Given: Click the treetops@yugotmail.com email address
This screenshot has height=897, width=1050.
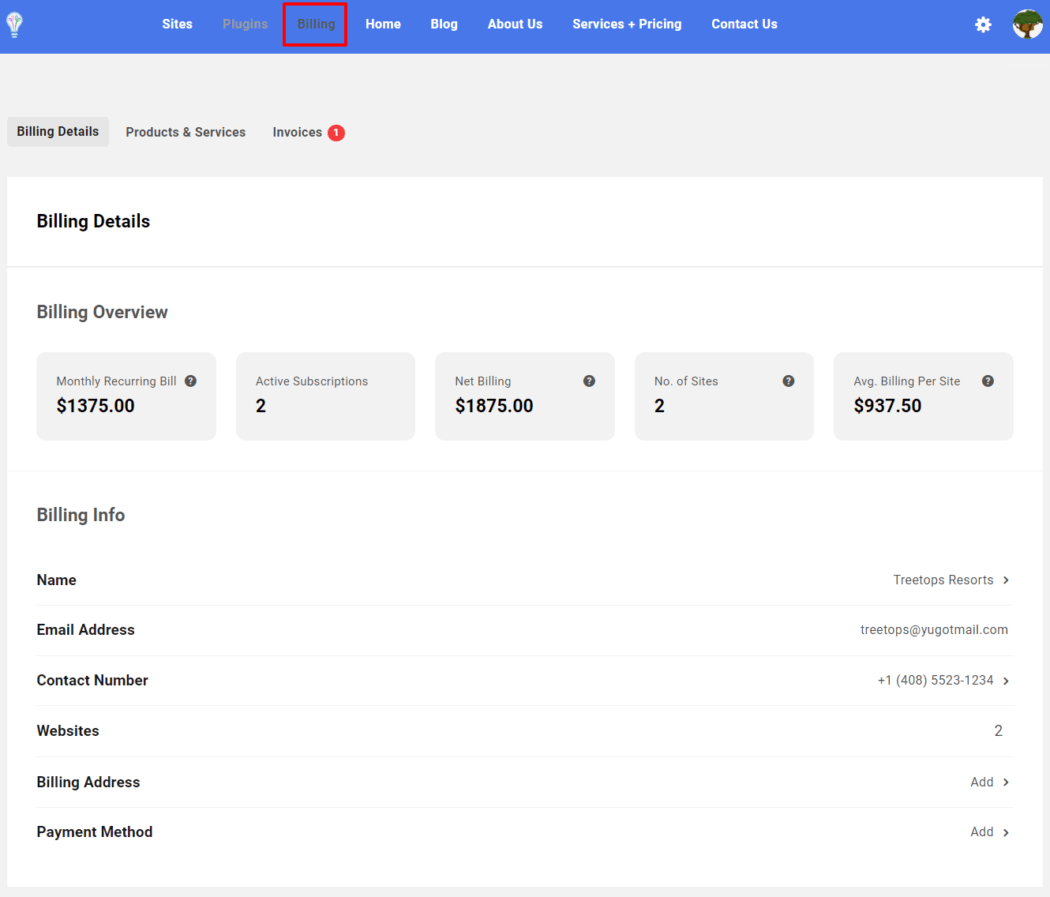Looking at the screenshot, I should [934, 629].
